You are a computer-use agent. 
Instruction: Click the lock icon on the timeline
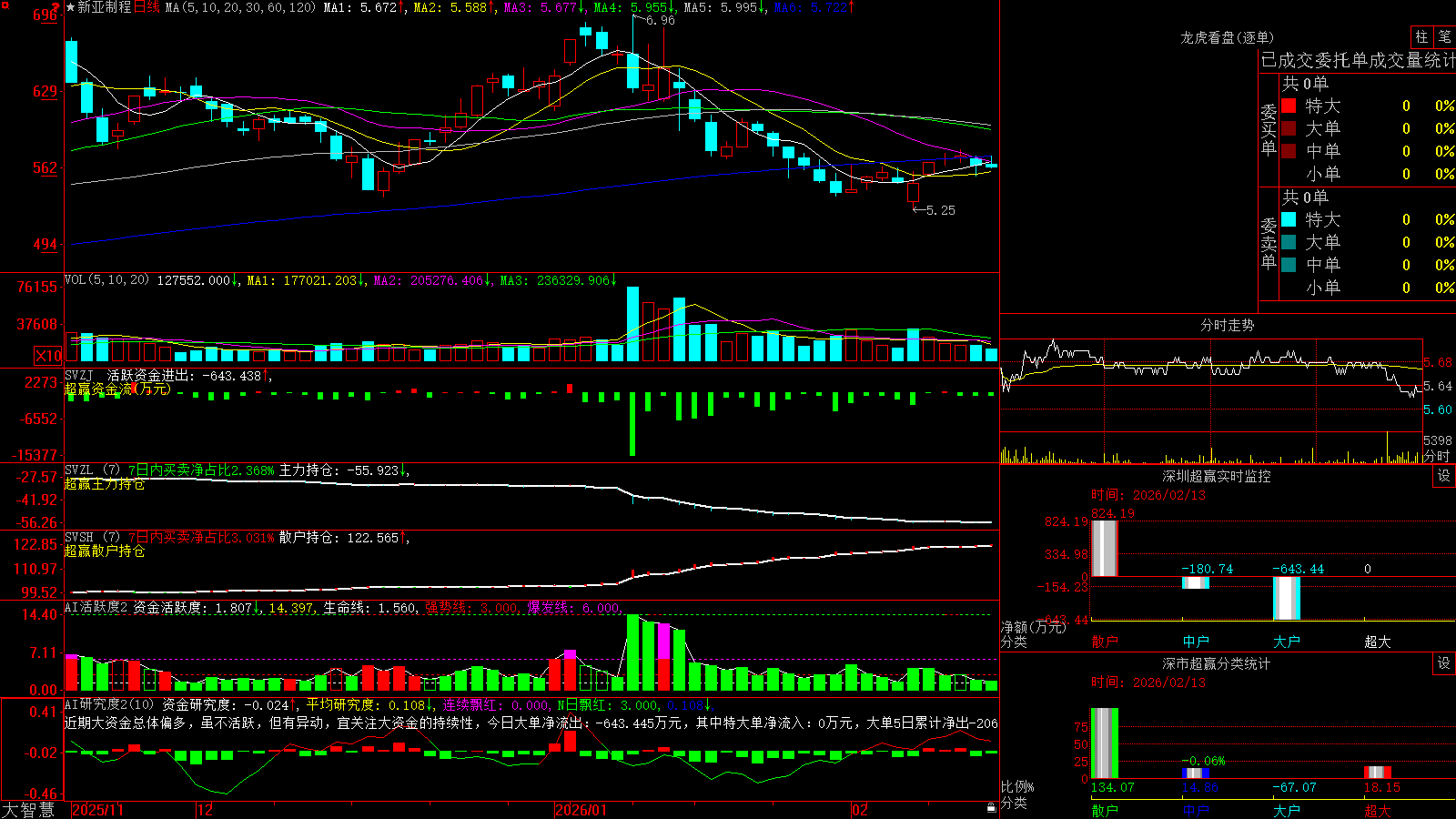coord(992,808)
